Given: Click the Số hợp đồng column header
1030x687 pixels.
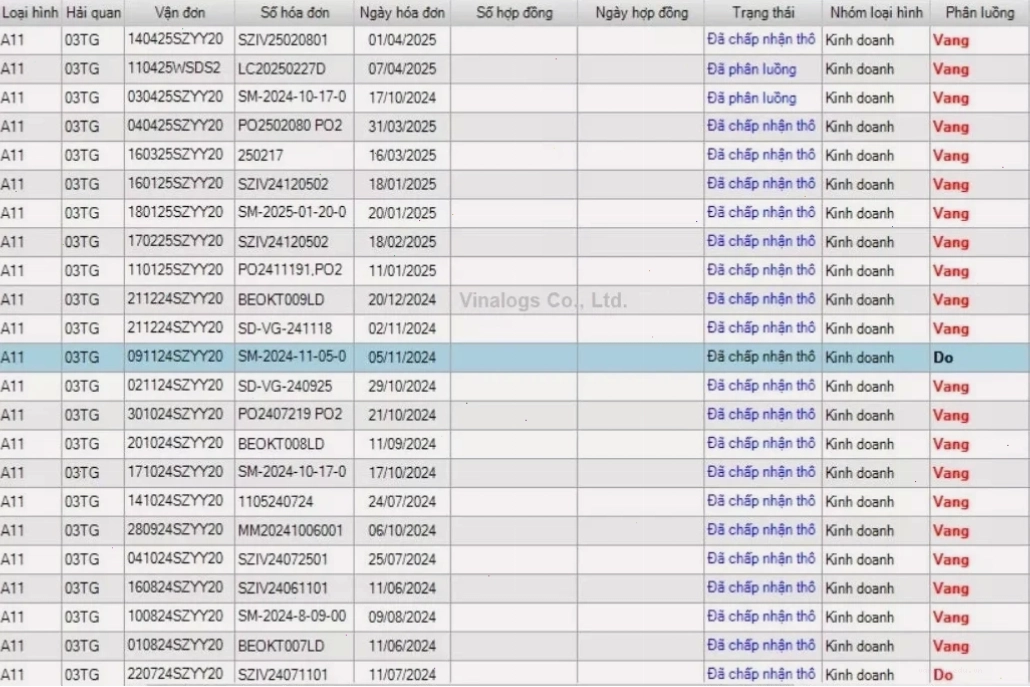Looking at the screenshot, I should (x=514, y=12).
